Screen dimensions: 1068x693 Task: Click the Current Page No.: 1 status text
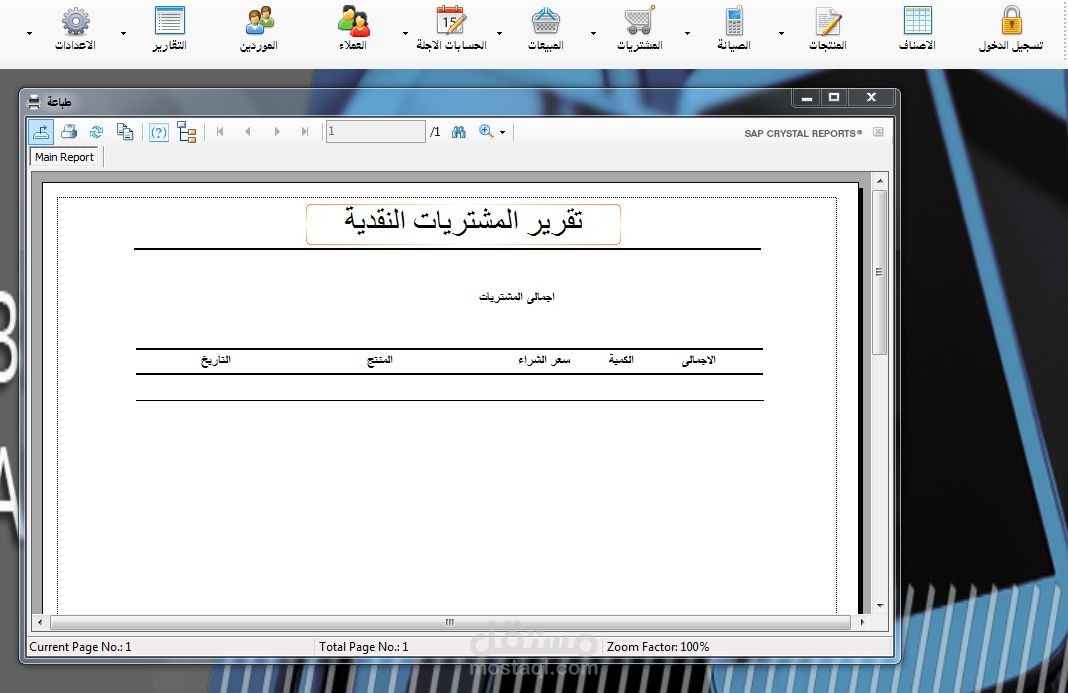[80, 647]
